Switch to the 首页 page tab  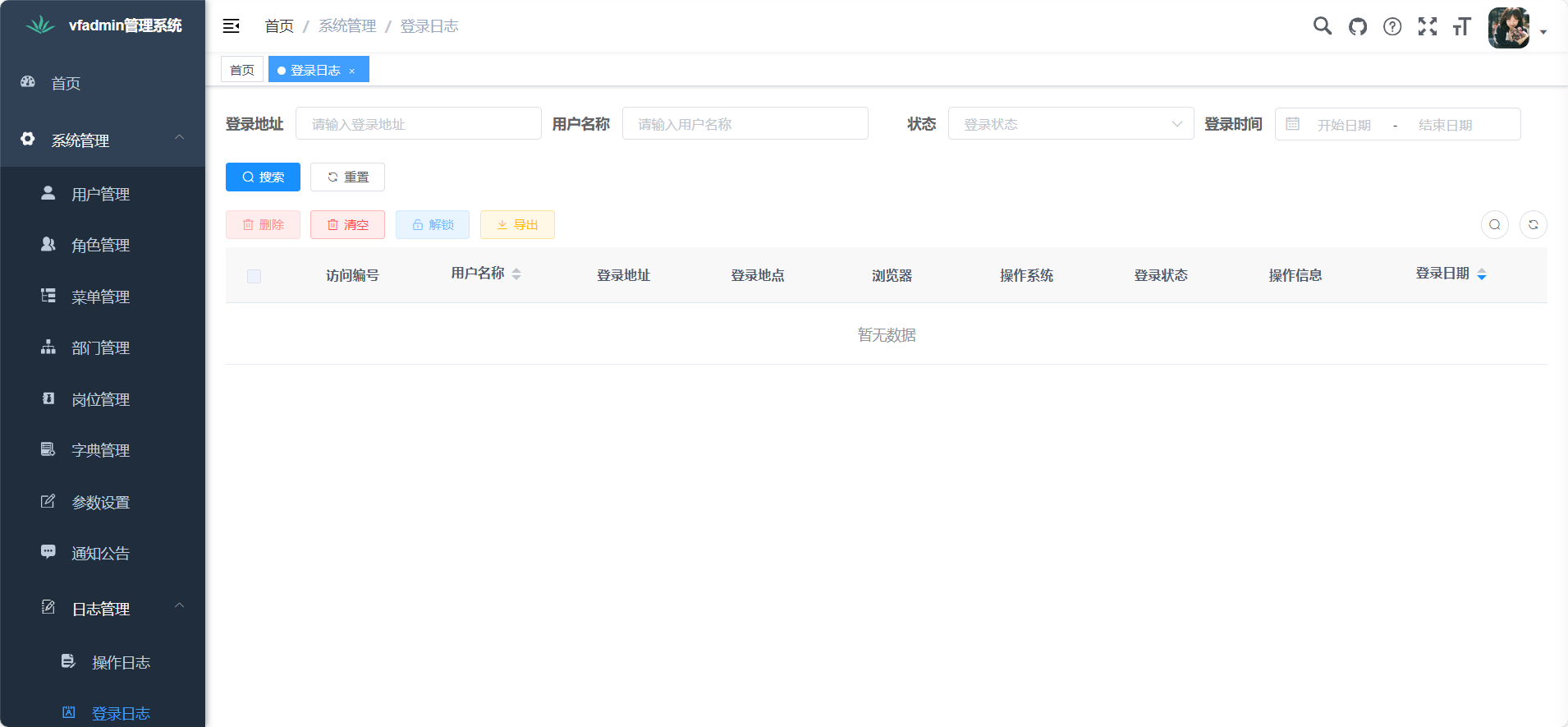[242, 70]
